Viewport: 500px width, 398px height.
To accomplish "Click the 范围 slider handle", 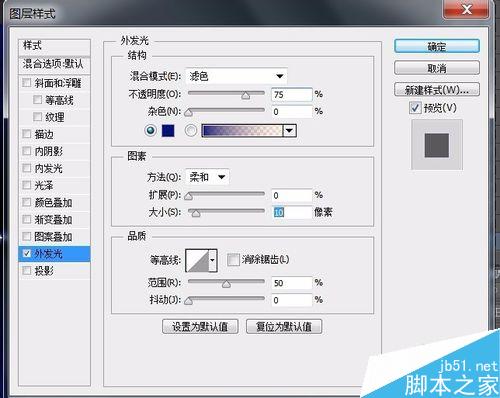I will pyautogui.click(x=226, y=284).
